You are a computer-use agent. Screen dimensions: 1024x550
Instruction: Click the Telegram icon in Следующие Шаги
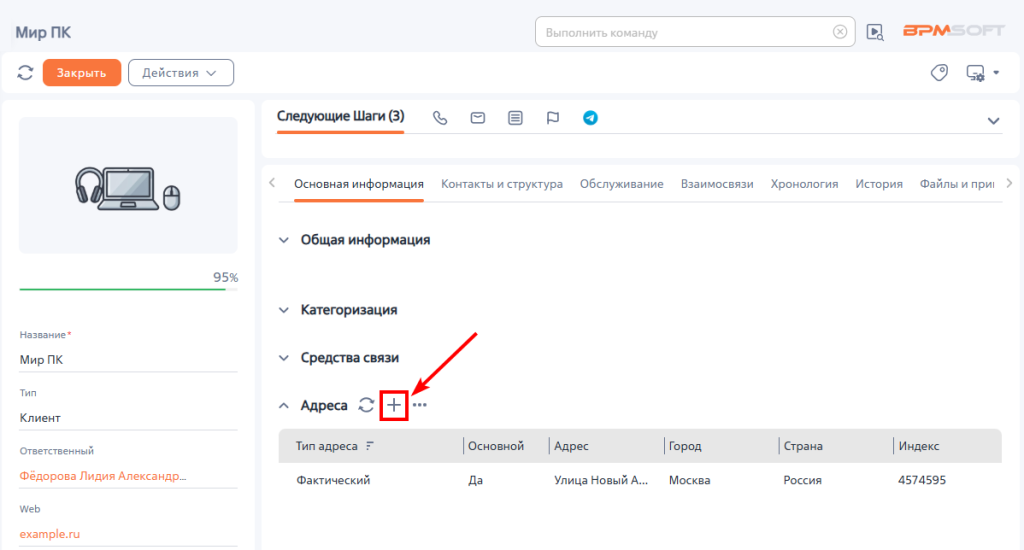[590, 118]
